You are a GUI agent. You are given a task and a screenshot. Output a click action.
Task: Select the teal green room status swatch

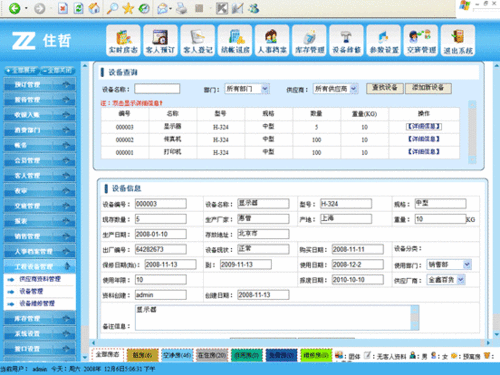[247, 355]
